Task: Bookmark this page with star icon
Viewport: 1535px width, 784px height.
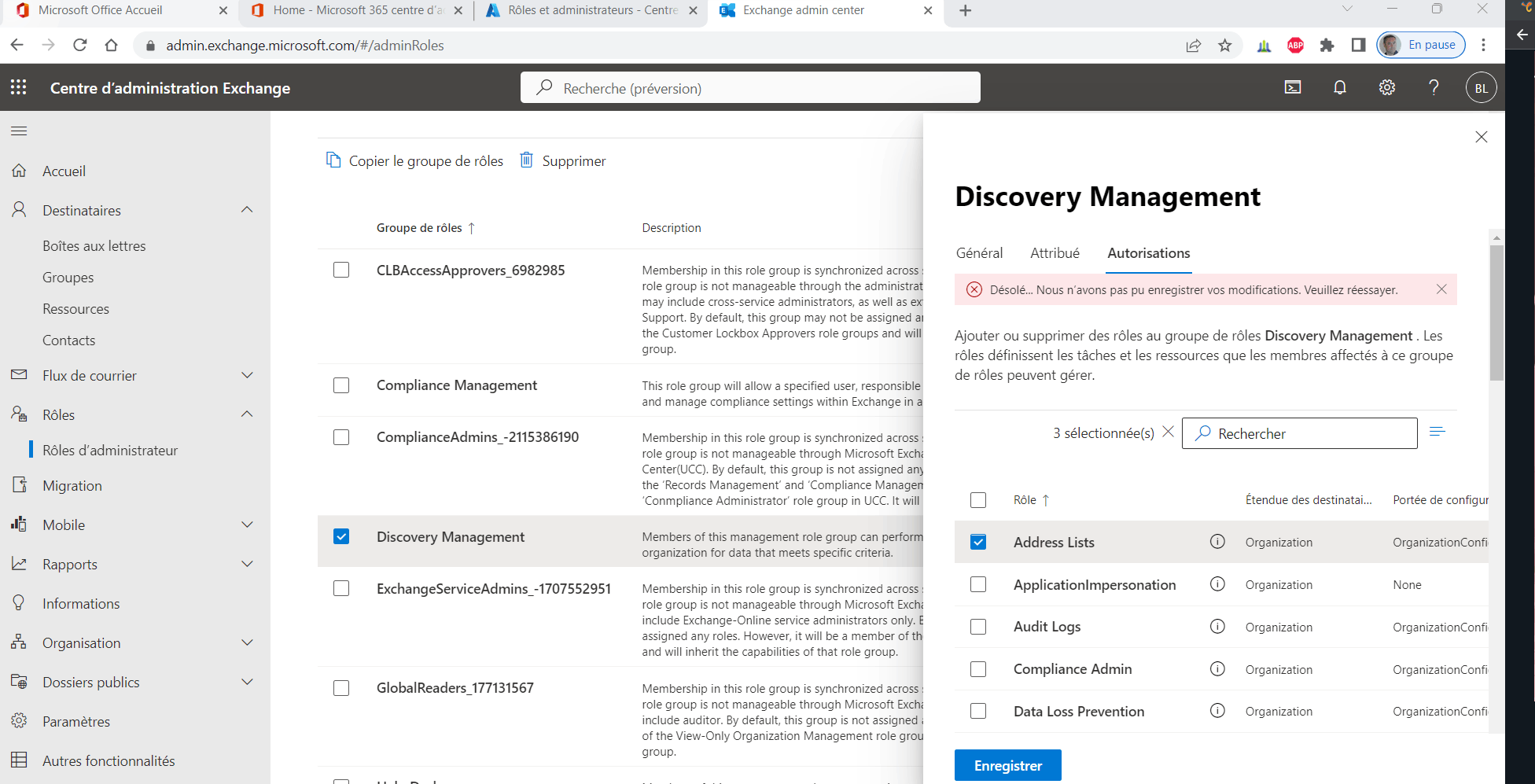Action: pyautogui.click(x=1225, y=45)
